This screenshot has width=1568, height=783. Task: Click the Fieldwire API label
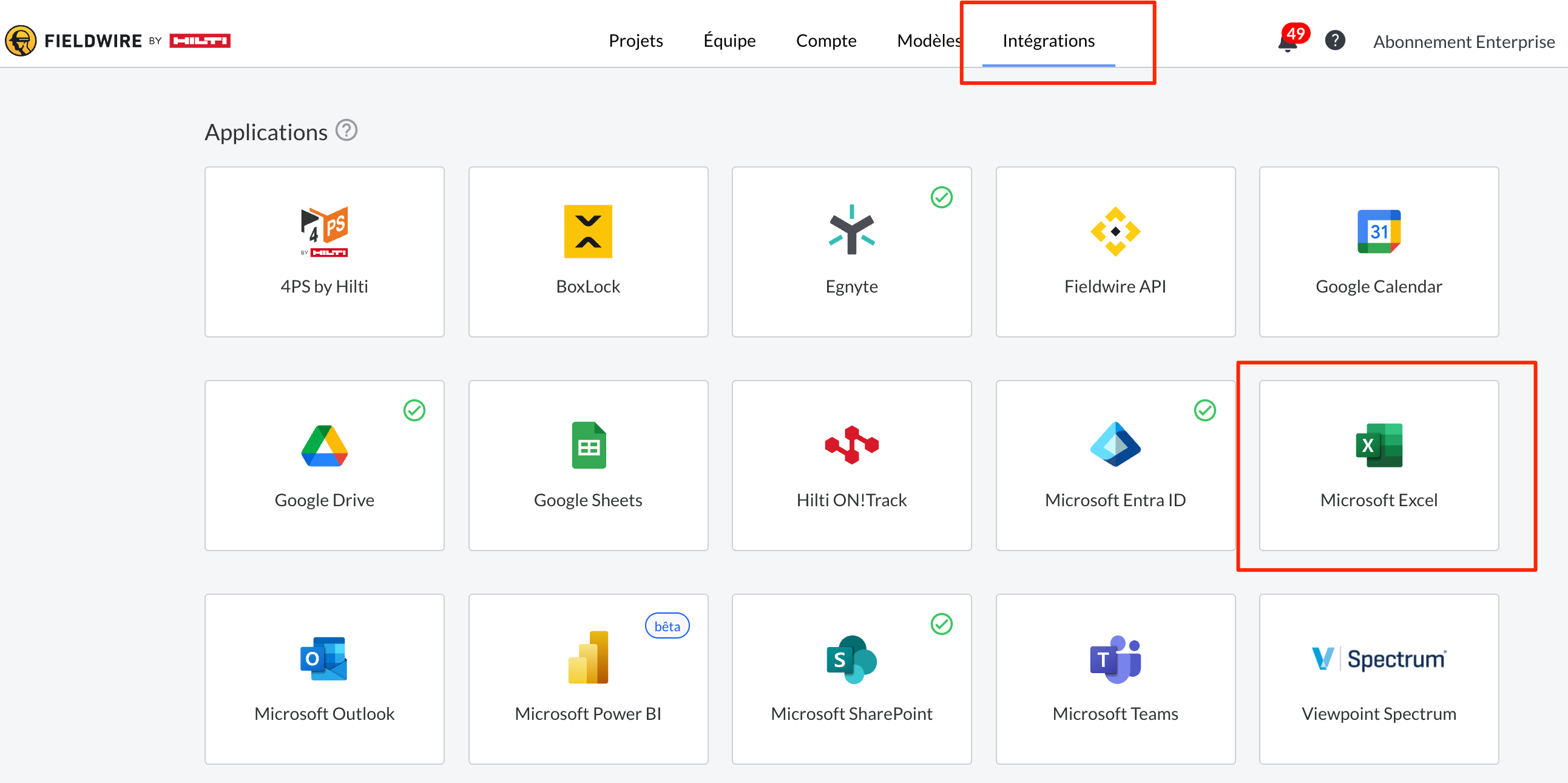pos(1115,286)
